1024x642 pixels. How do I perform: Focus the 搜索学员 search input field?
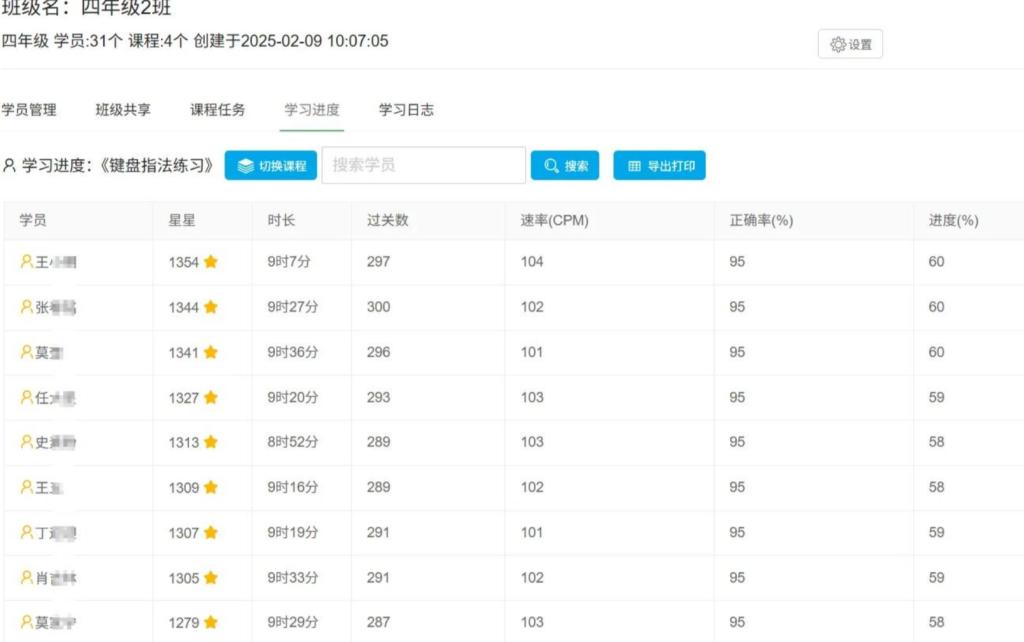pyautogui.click(x=423, y=165)
